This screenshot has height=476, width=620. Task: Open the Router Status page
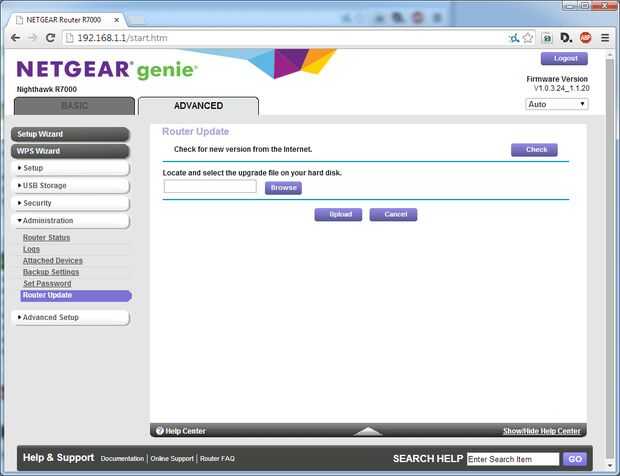47,238
